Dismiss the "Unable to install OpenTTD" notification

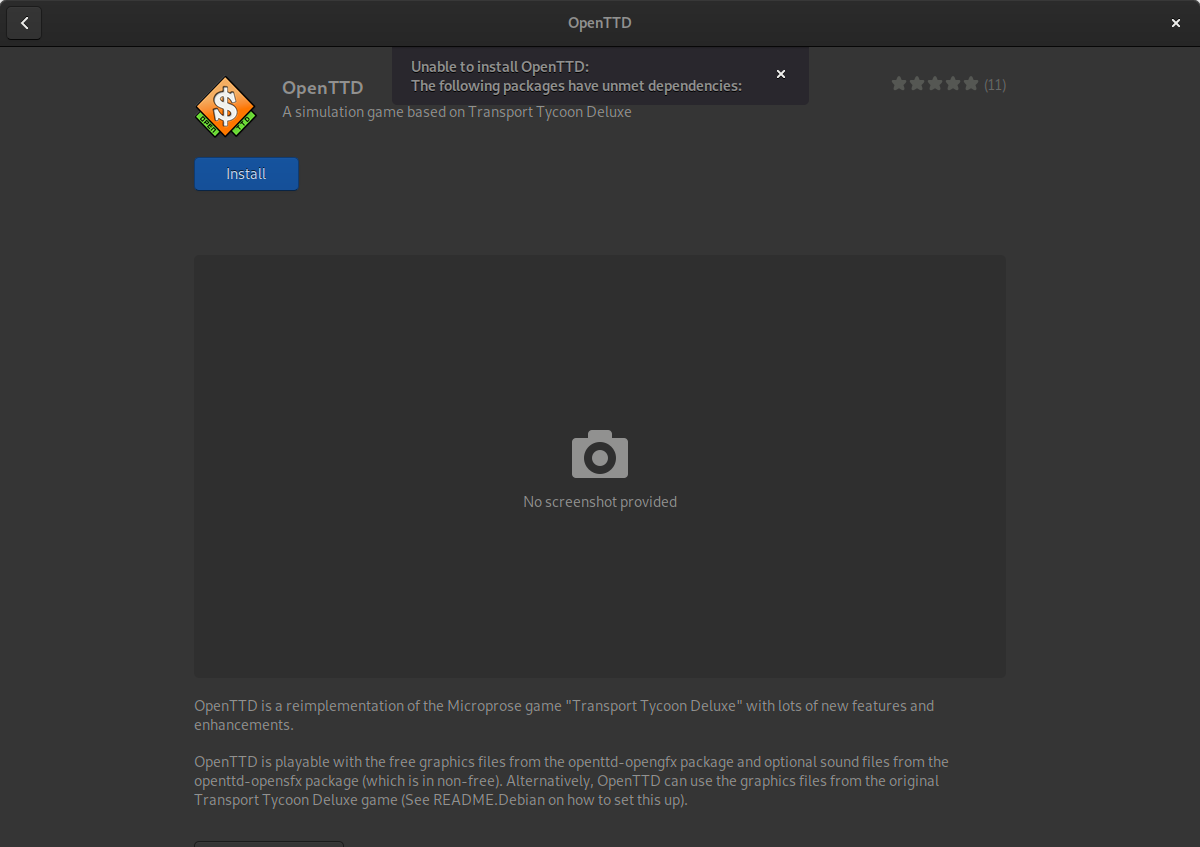click(781, 74)
